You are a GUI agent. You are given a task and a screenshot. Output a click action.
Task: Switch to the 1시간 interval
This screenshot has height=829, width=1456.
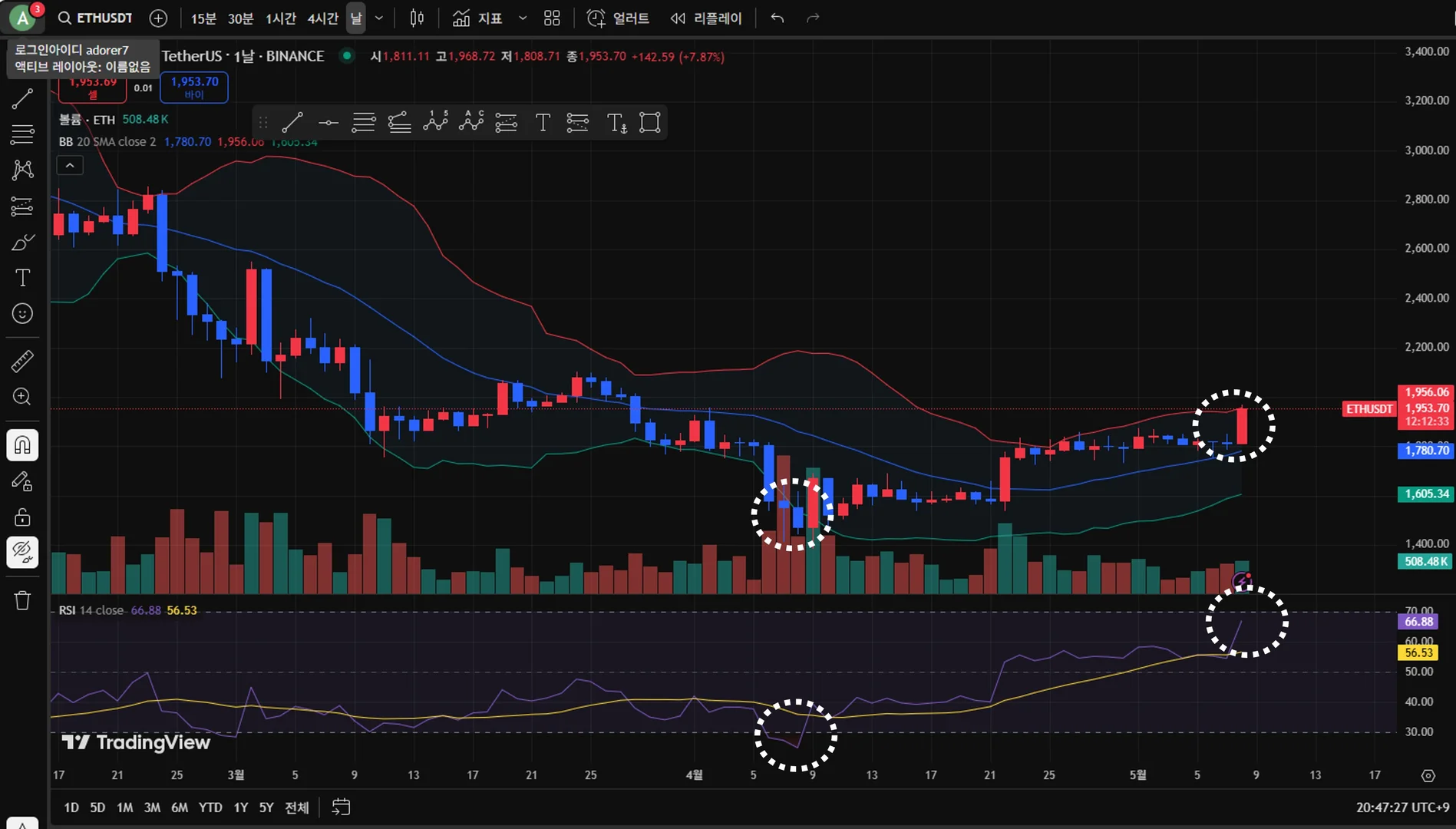click(281, 18)
